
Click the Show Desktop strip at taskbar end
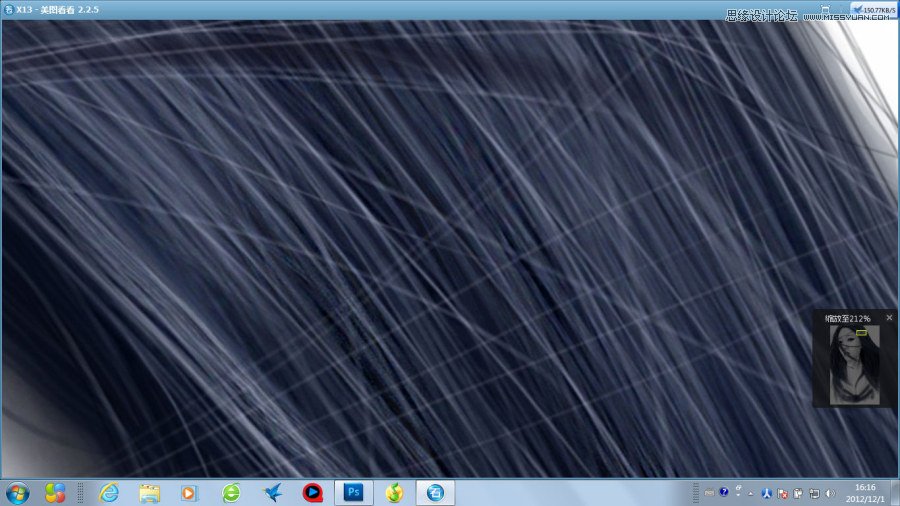(x=895, y=493)
